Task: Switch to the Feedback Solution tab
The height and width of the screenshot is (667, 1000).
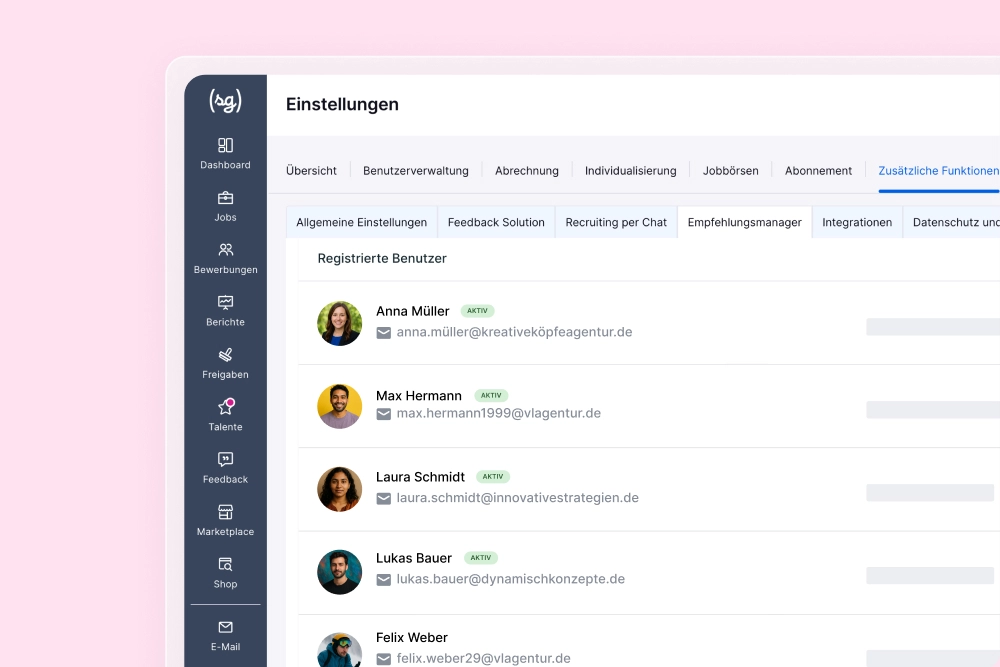Action: click(x=495, y=222)
